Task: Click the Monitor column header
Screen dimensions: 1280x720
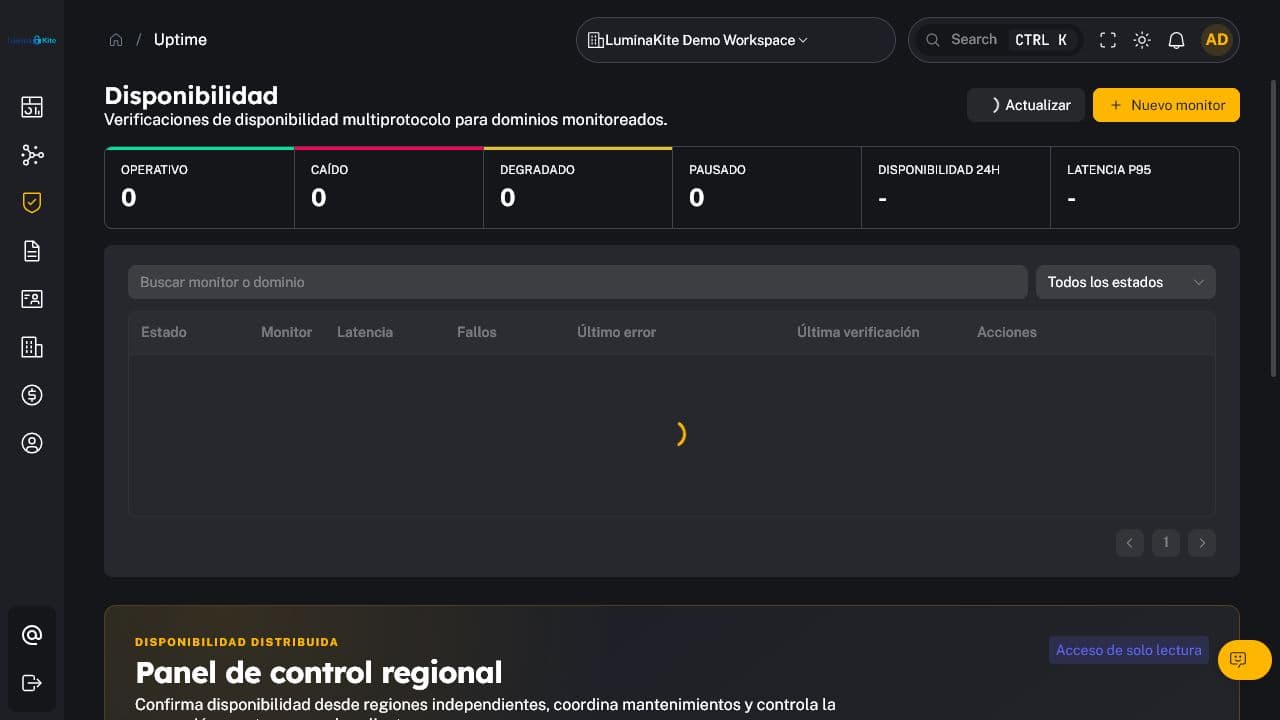Action: 287,332
